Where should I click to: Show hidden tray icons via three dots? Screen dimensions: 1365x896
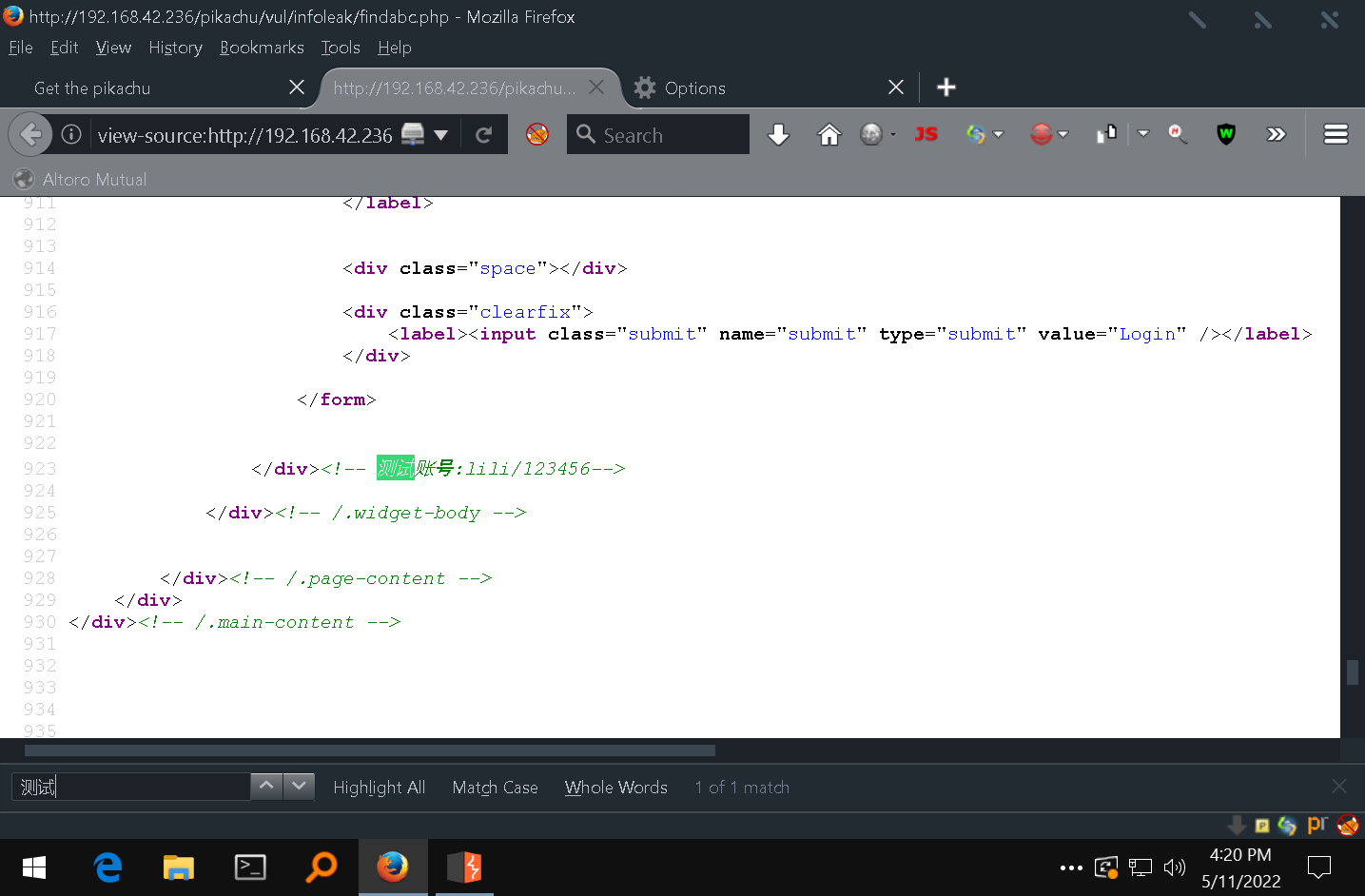click(1071, 867)
